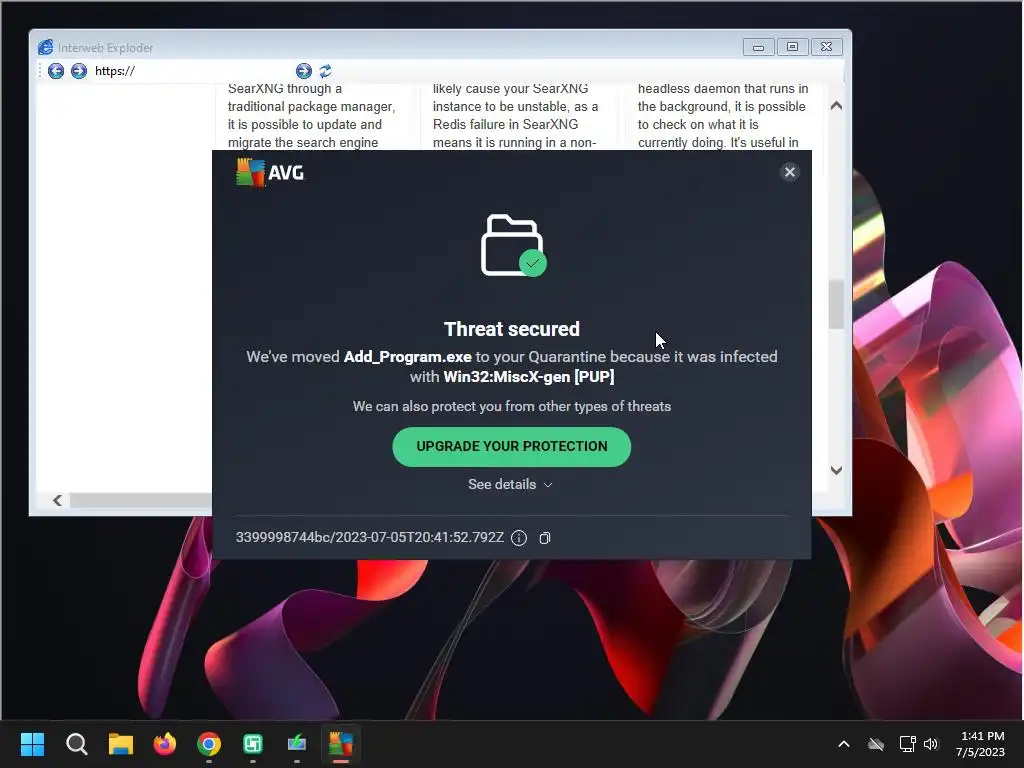The width and height of the screenshot is (1024, 768).
Task: Click the Go arrow beside address bar
Action: [x=304, y=71]
